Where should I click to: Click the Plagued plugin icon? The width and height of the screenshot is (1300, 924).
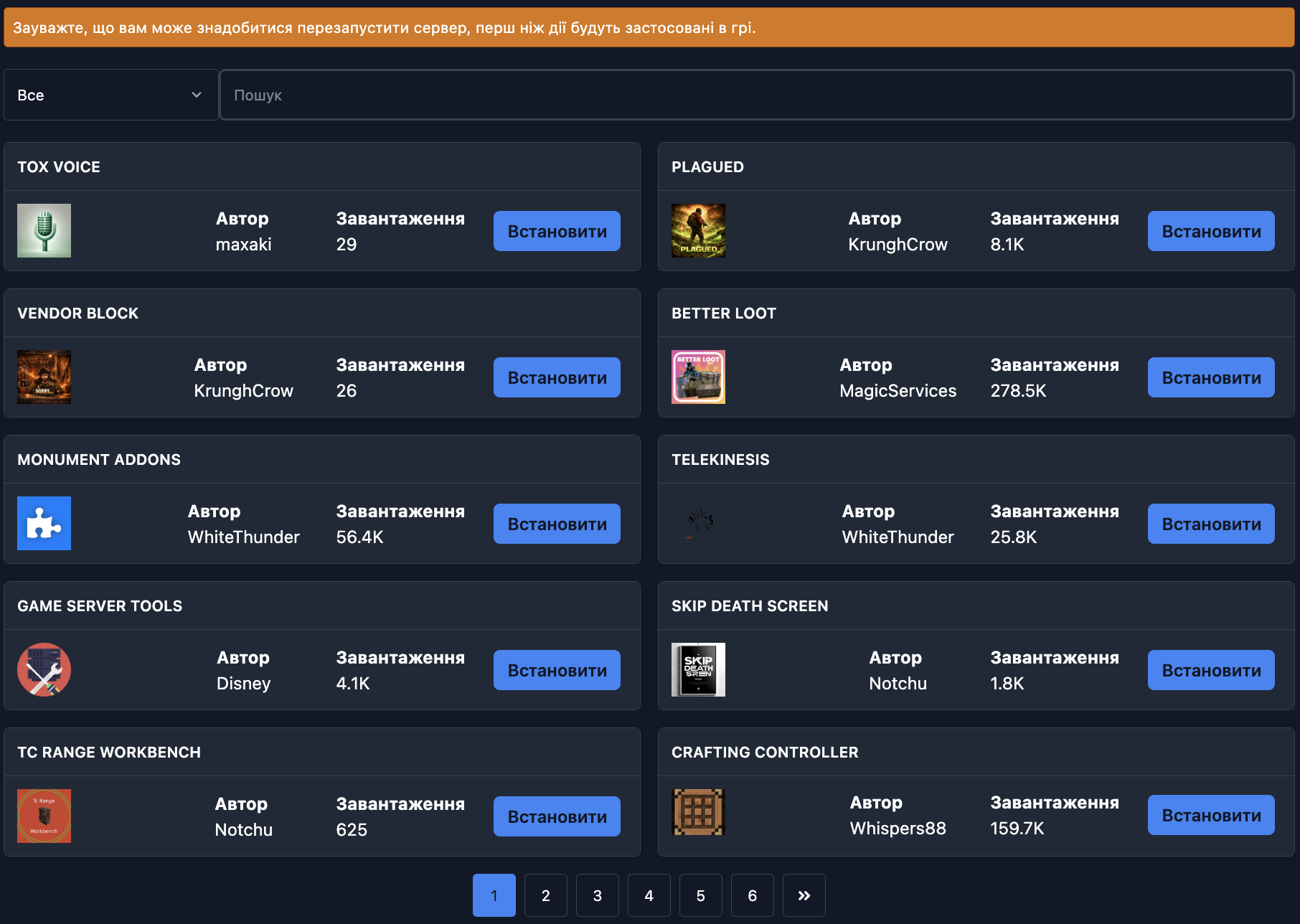pos(697,230)
